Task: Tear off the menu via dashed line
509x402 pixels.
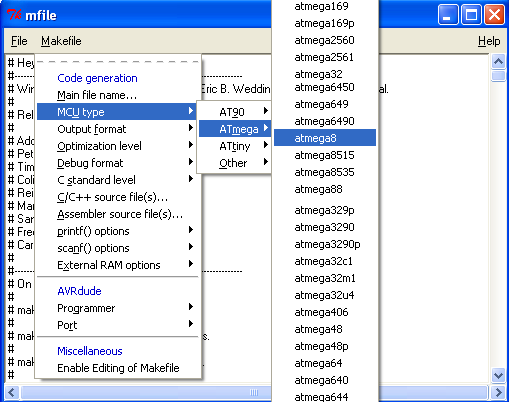Action: pyautogui.click(x=118, y=62)
